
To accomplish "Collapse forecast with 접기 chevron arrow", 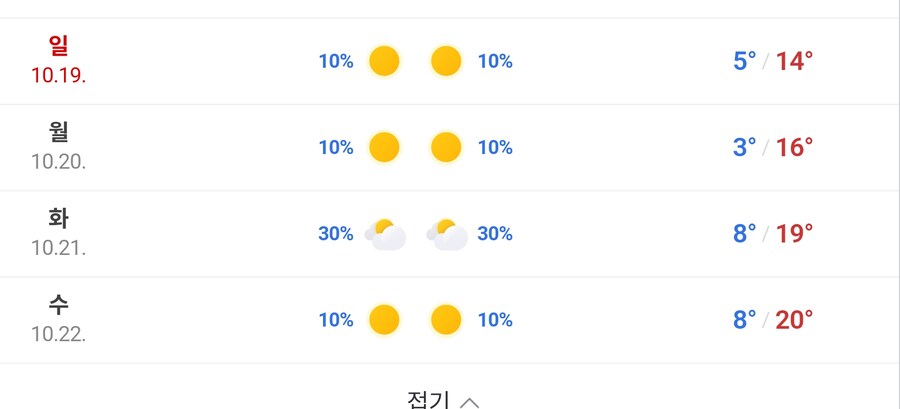I will click(470, 402).
